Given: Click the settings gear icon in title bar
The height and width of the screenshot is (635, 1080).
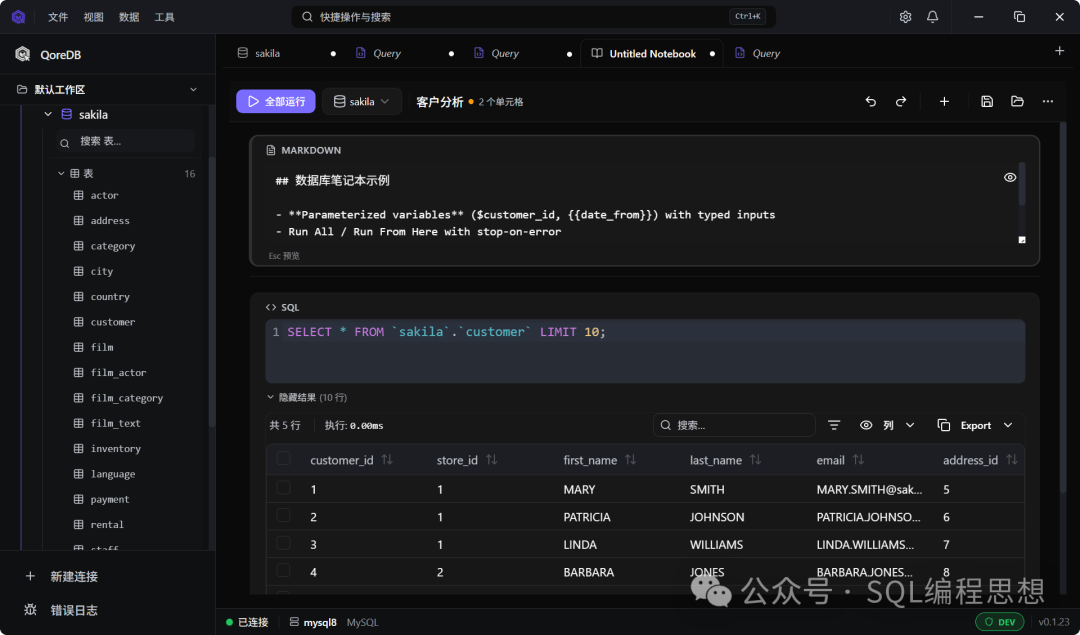Looking at the screenshot, I should click(x=905, y=17).
